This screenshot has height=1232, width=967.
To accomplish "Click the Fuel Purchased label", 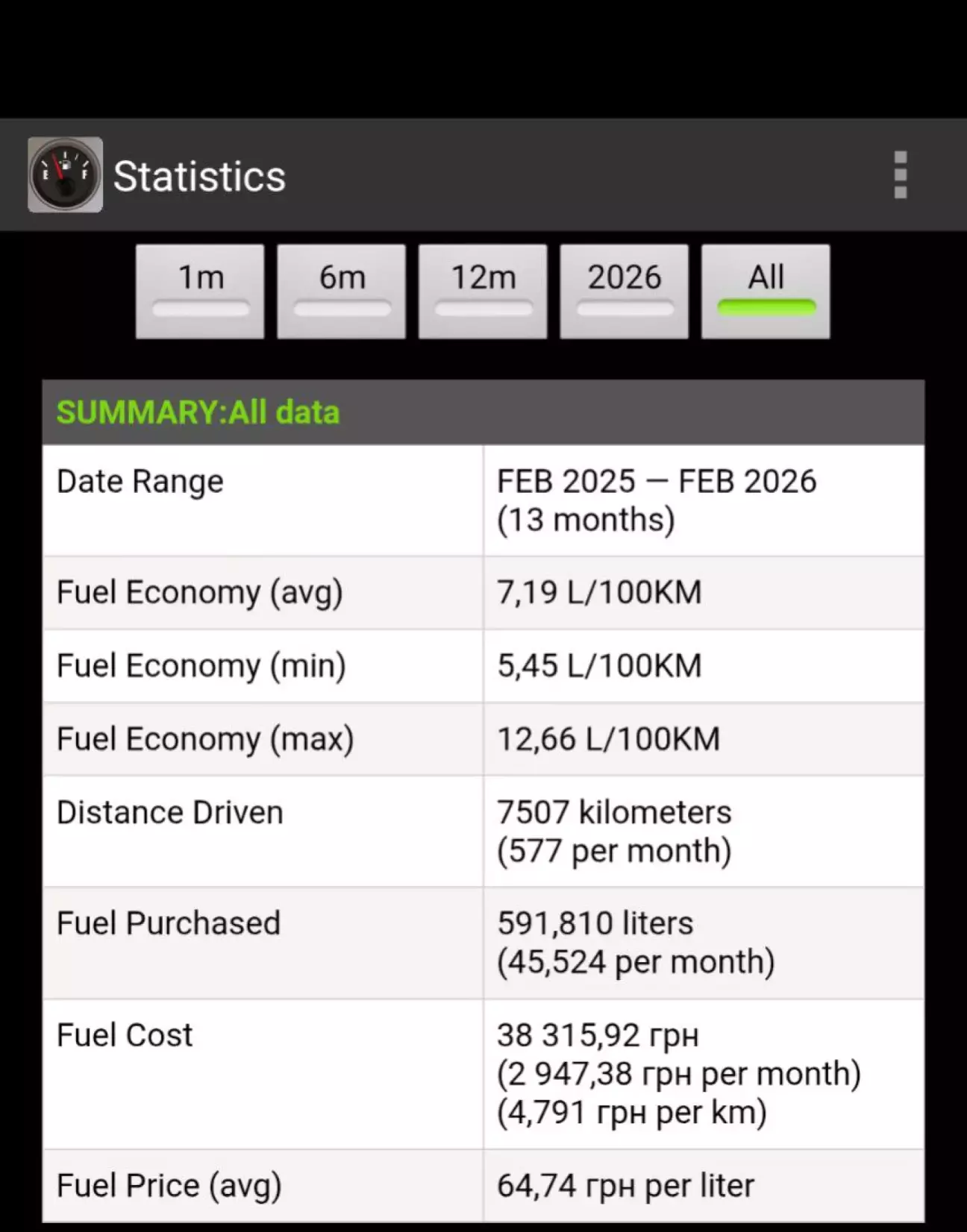I will click(x=169, y=923).
